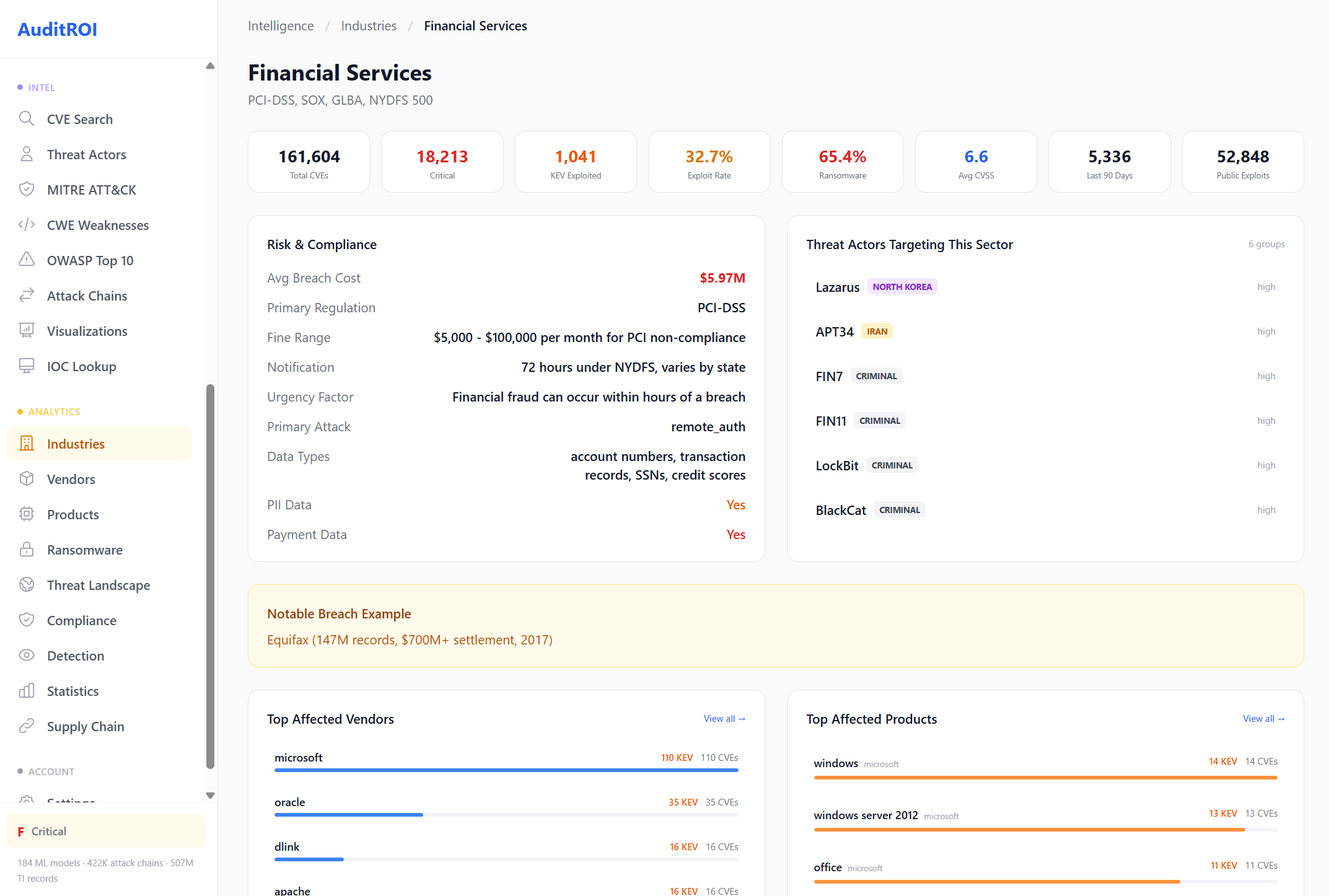Select Threat Actors in the sidebar
Viewport: 1329px width, 896px height.
pyautogui.click(x=86, y=154)
